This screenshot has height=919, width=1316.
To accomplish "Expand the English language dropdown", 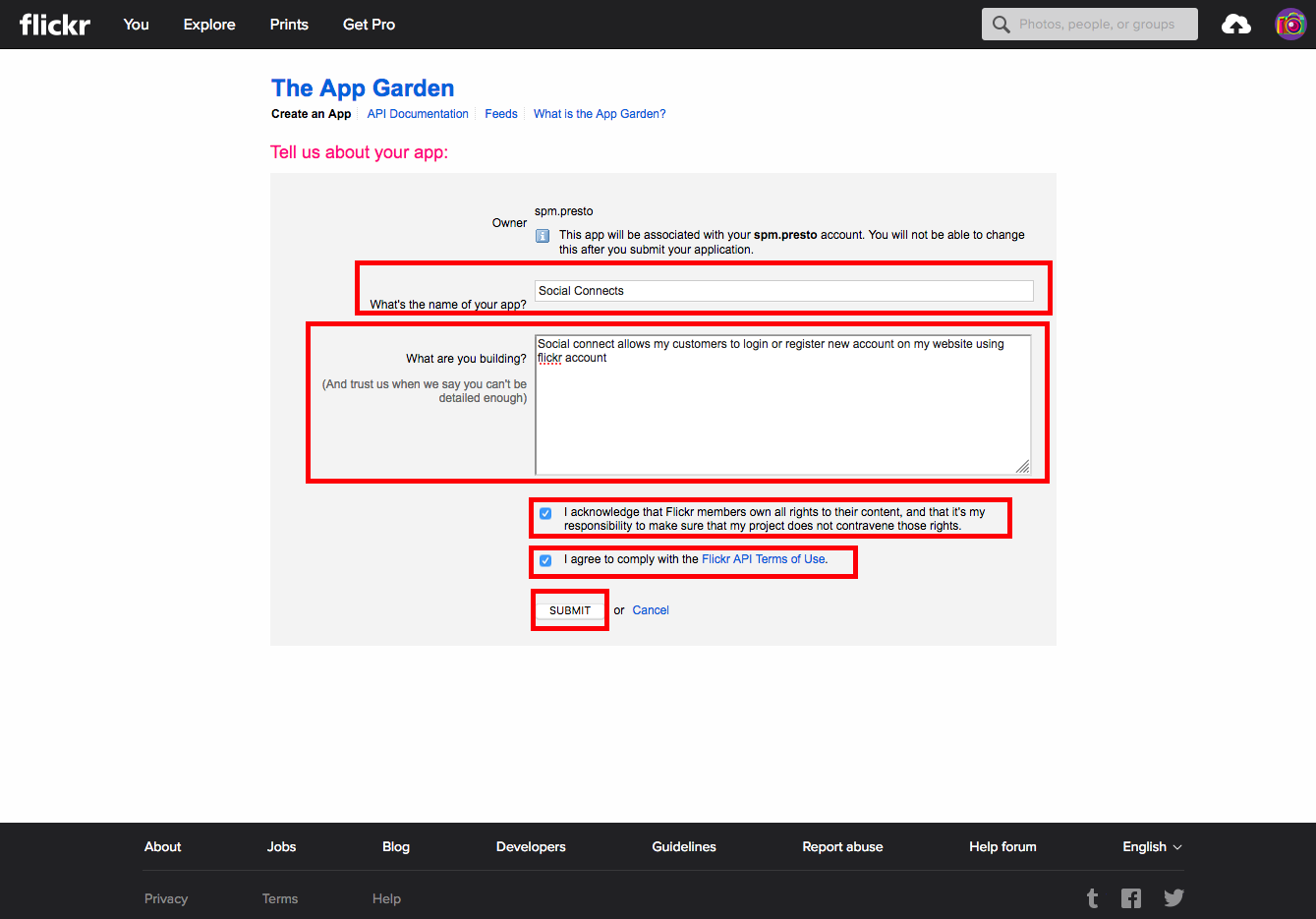I will coord(1152,846).
